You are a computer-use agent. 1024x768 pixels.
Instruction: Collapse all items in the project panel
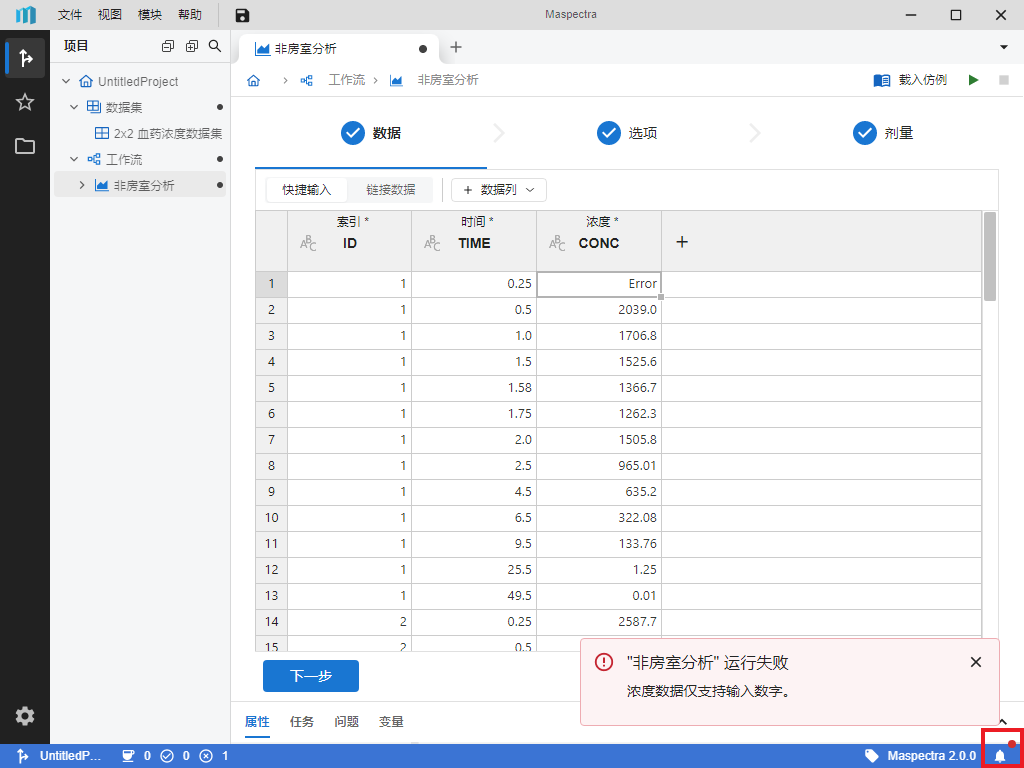(x=168, y=46)
